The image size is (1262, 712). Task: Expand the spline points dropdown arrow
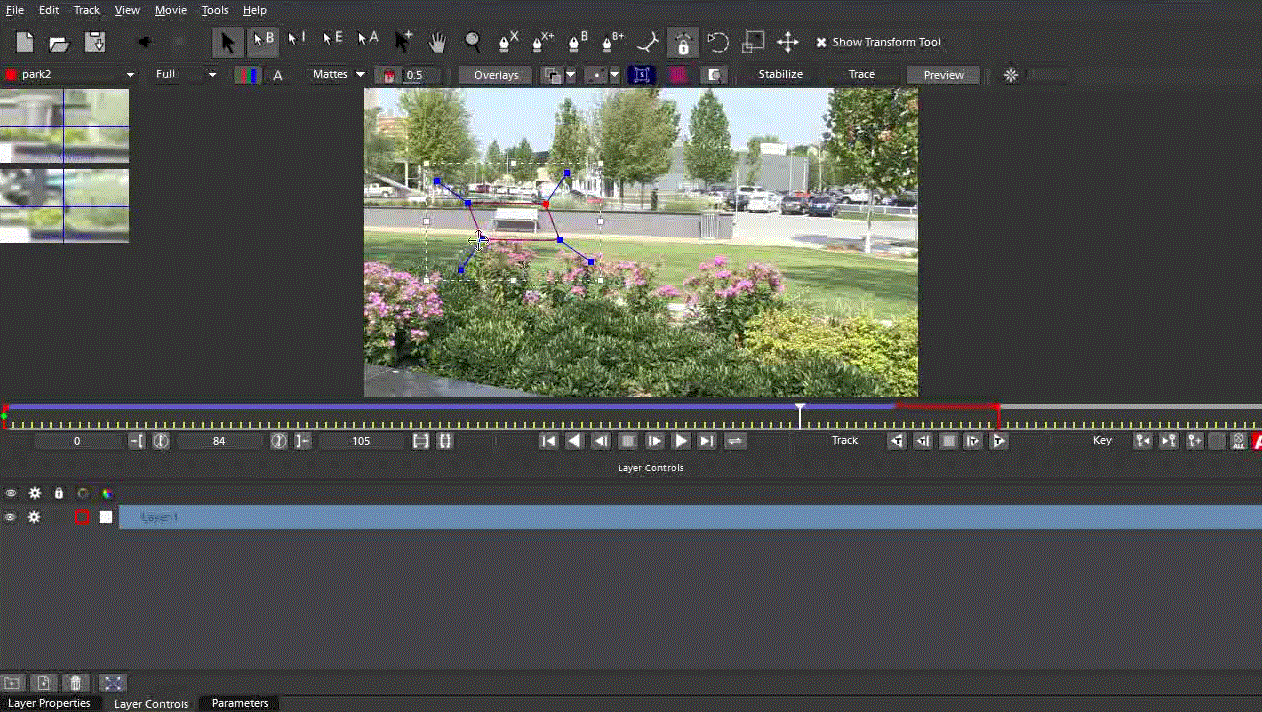614,75
